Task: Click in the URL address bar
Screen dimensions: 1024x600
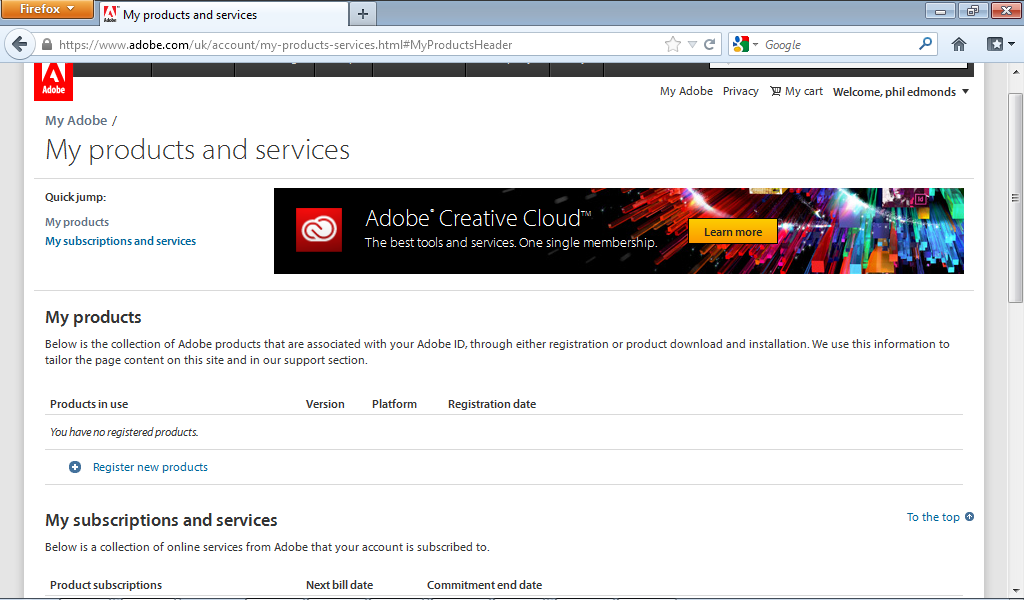Action: [359, 44]
